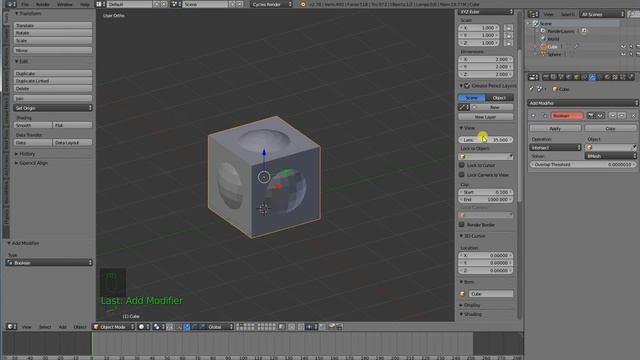
Task: Toggle Grease Pencil Layers checkbox
Action: click(x=467, y=86)
